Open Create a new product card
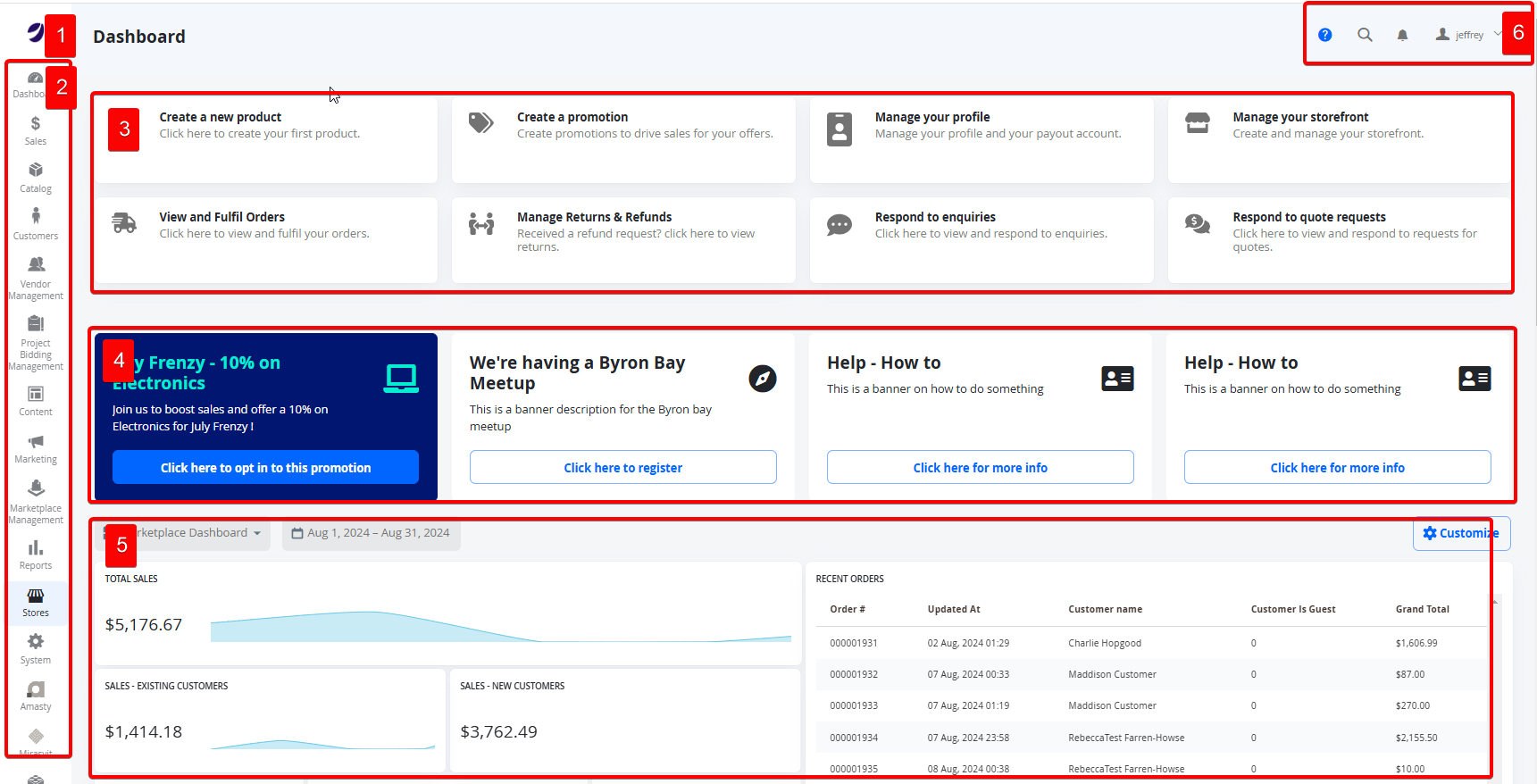The width and height of the screenshot is (1537, 784). pyautogui.click(x=265, y=138)
